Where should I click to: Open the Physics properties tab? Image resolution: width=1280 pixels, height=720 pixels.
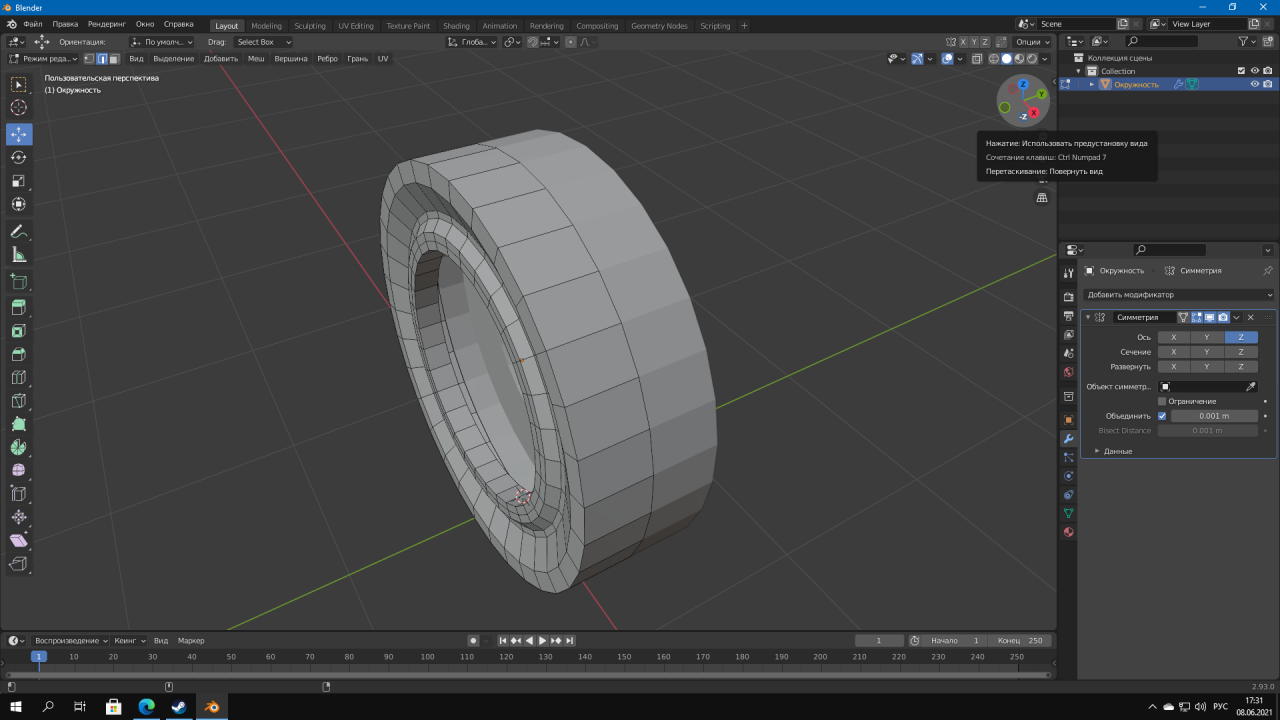click(x=1068, y=476)
